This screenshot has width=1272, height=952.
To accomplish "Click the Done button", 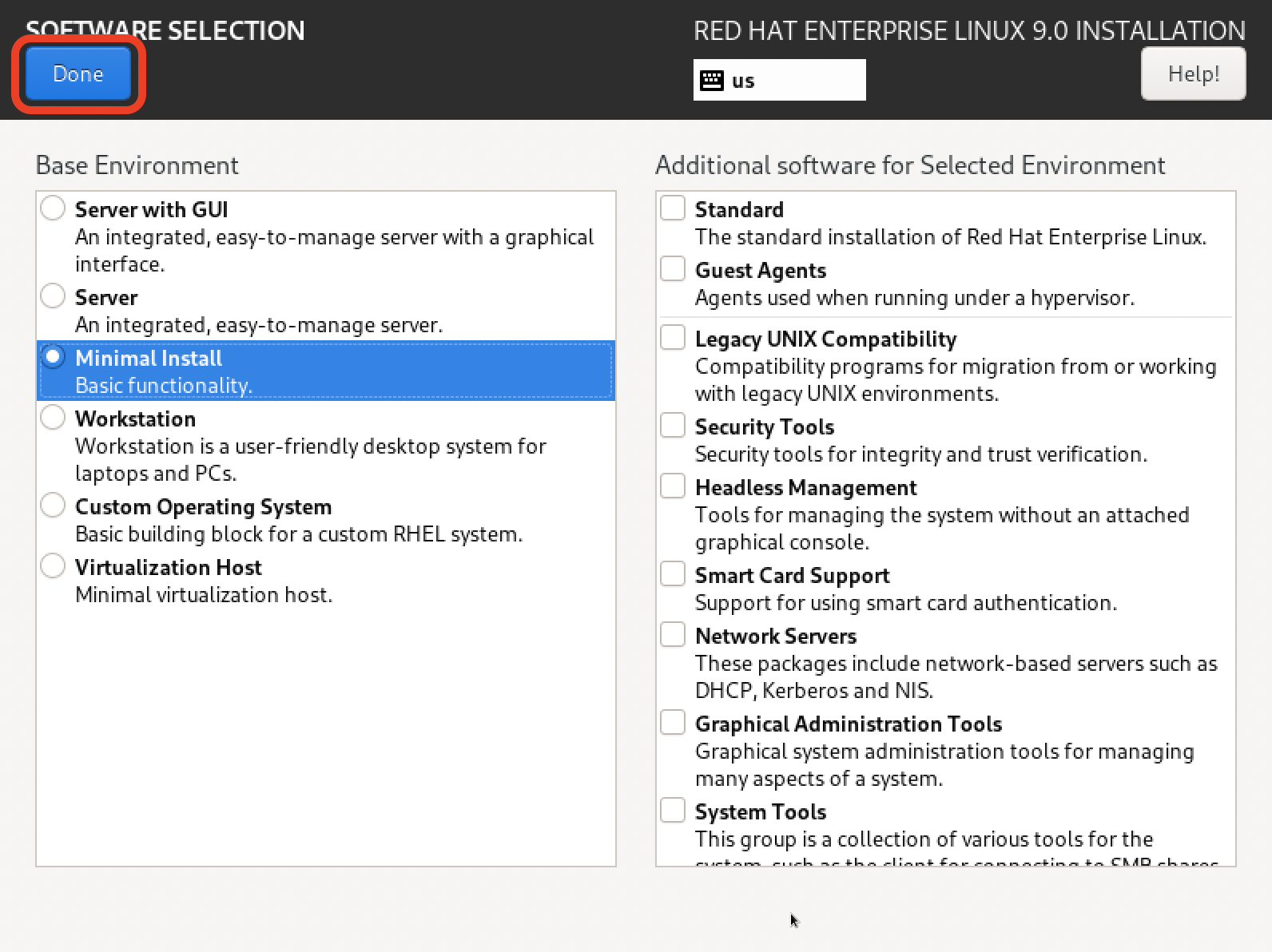I will [78, 73].
